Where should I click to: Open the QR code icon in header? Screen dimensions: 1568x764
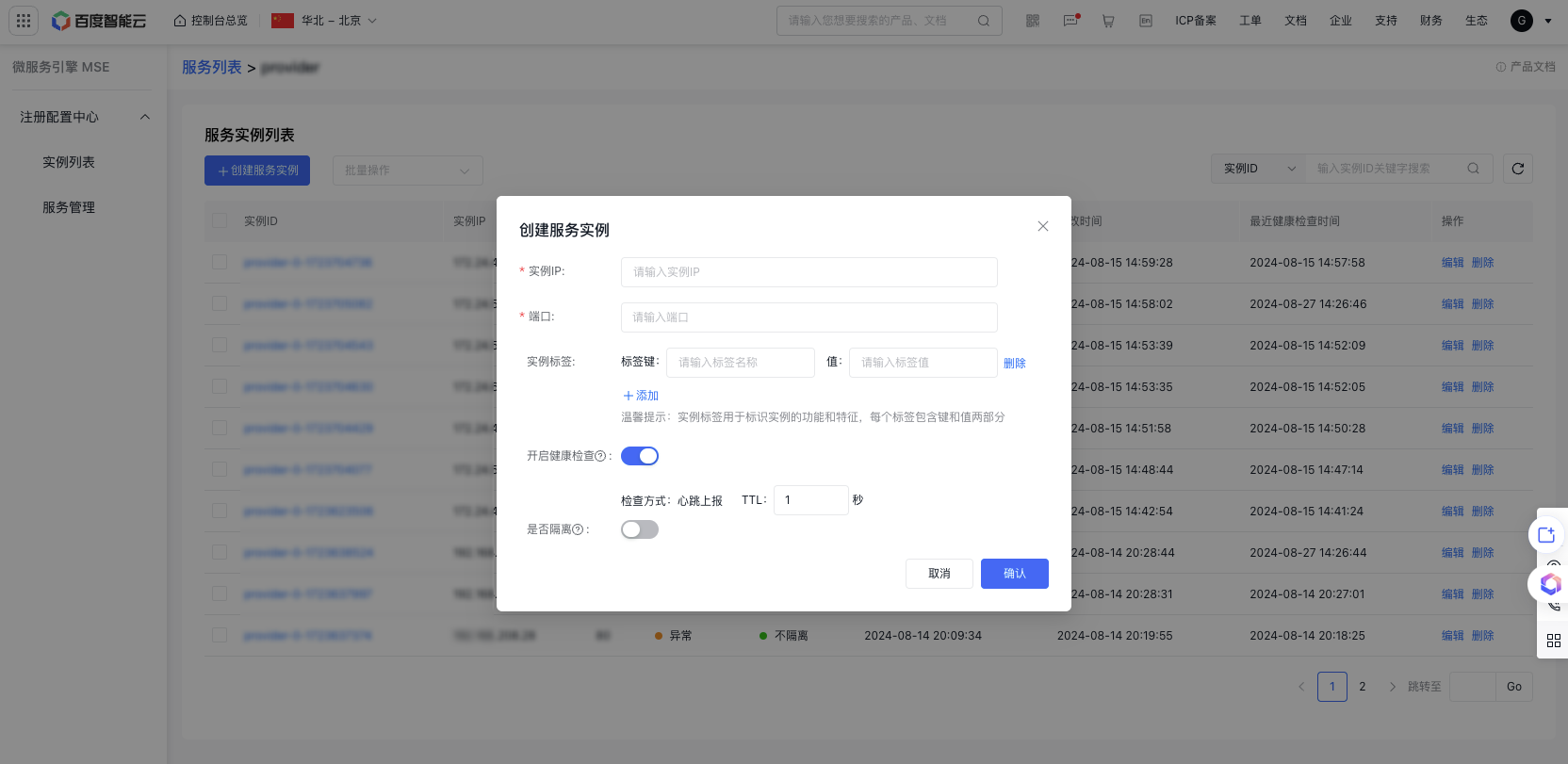tap(1033, 21)
